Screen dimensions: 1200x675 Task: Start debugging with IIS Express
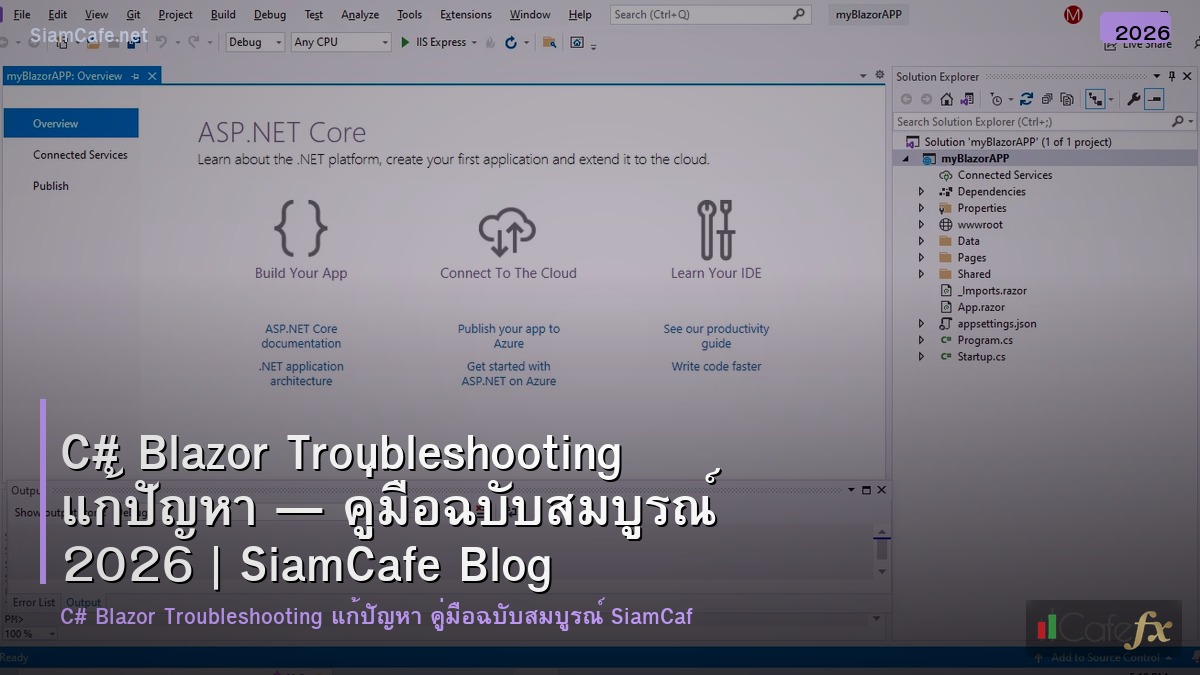click(405, 42)
